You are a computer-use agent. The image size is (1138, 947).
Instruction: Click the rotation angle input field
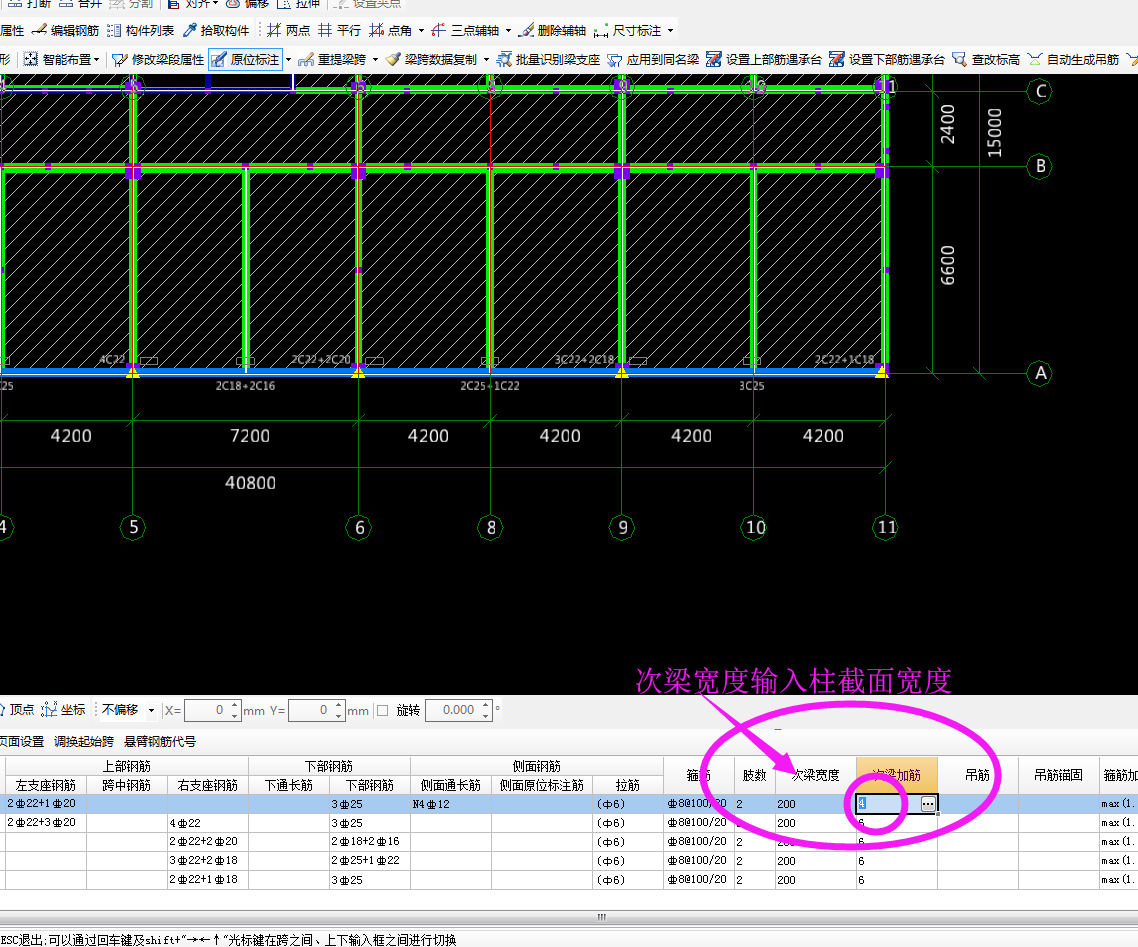coord(453,710)
